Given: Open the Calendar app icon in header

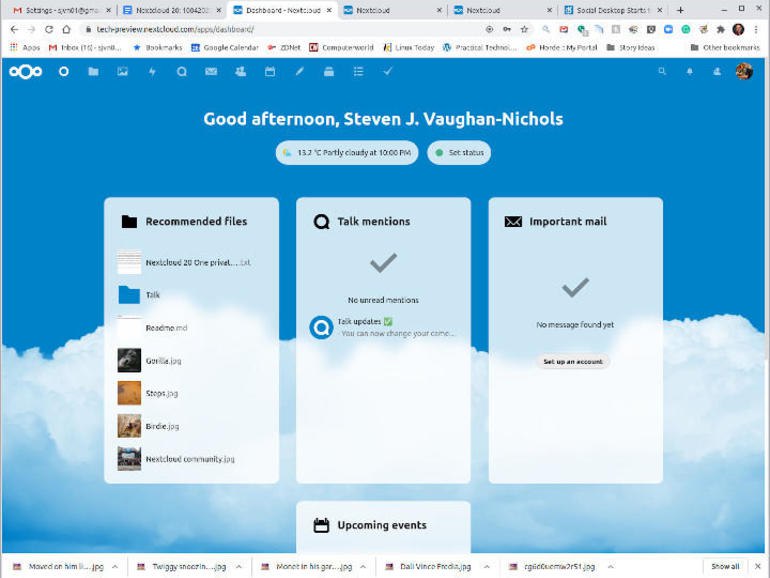Looking at the screenshot, I should click(x=270, y=72).
